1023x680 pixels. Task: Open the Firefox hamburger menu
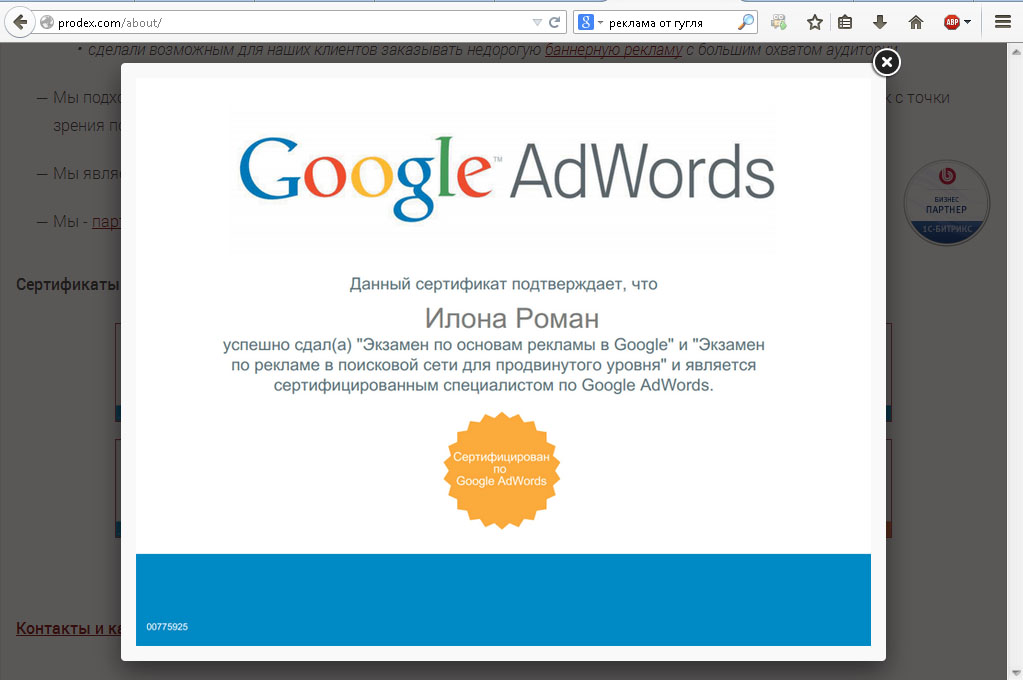[1003, 23]
